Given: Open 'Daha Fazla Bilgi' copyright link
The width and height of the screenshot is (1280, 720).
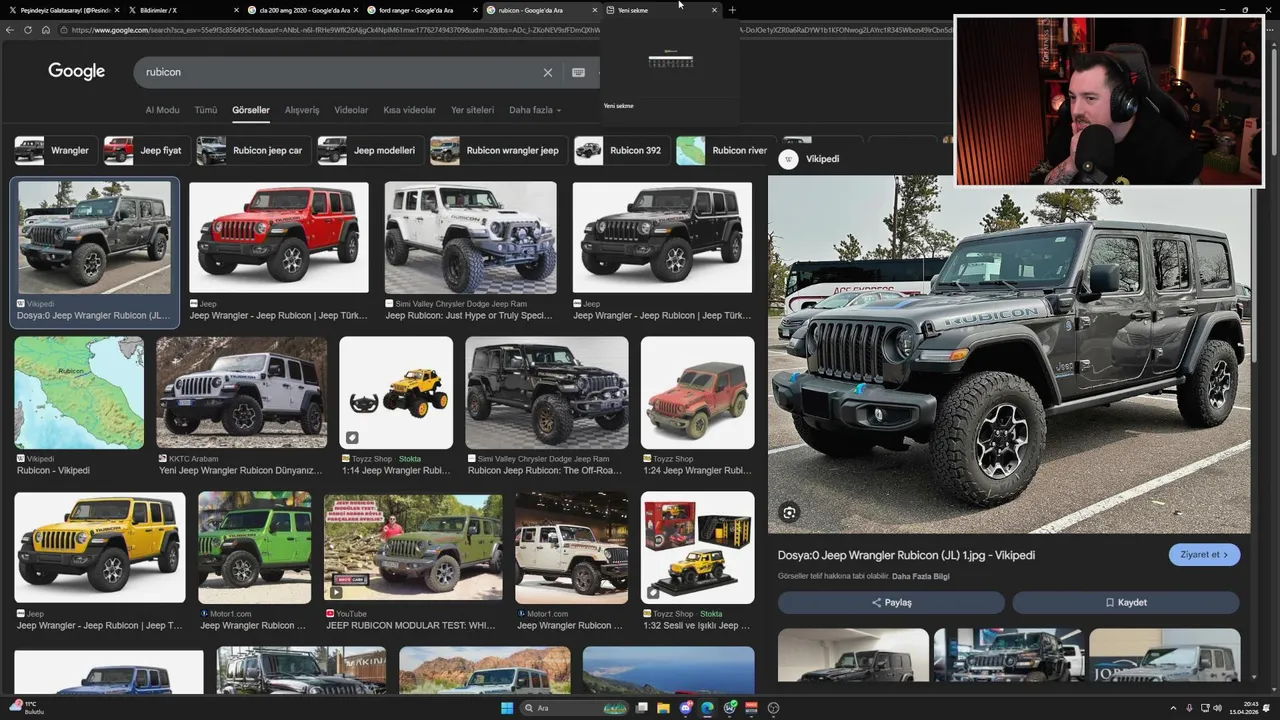Looking at the screenshot, I should [x=921, y=576].
